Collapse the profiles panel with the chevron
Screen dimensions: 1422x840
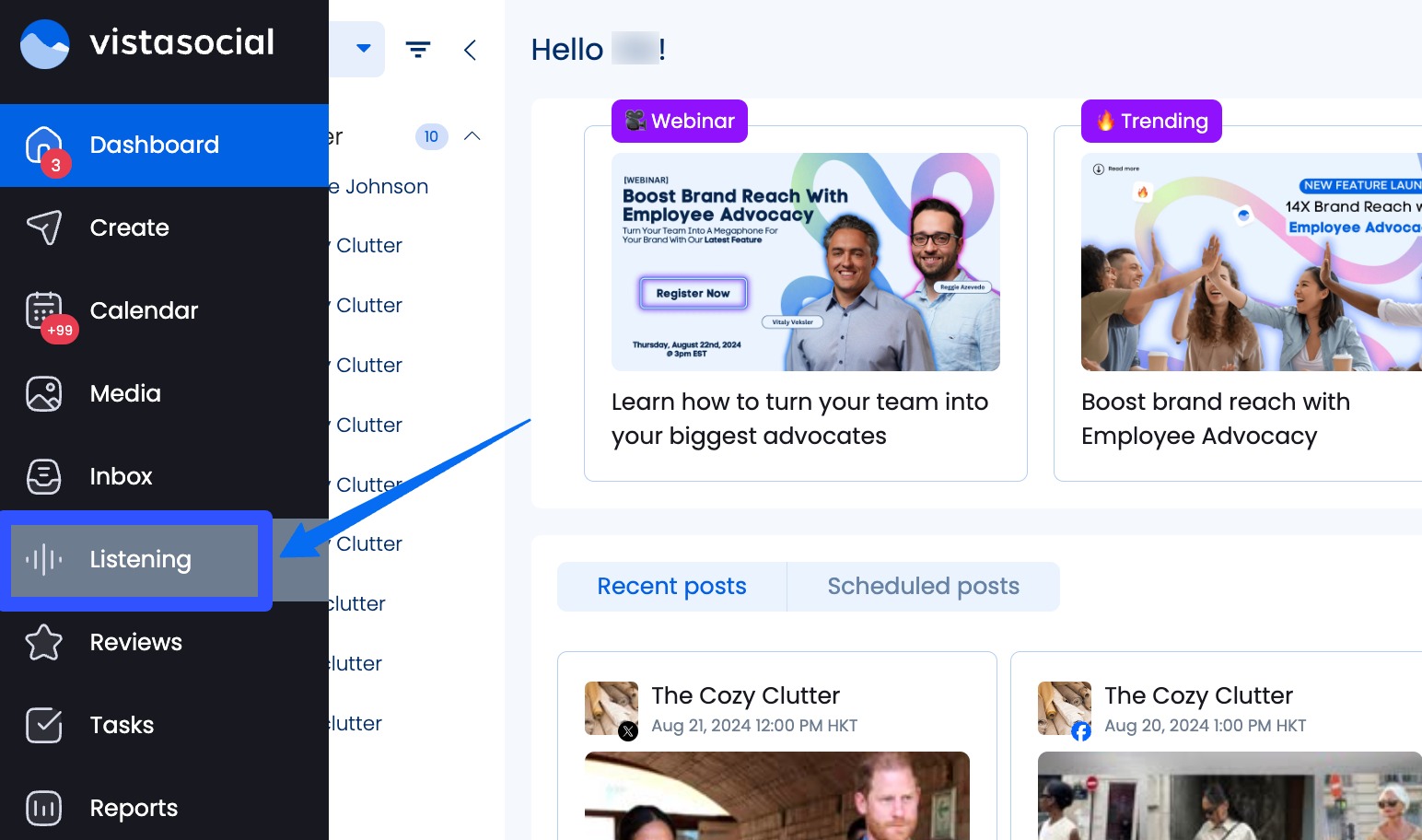click(x=471, y=51)
